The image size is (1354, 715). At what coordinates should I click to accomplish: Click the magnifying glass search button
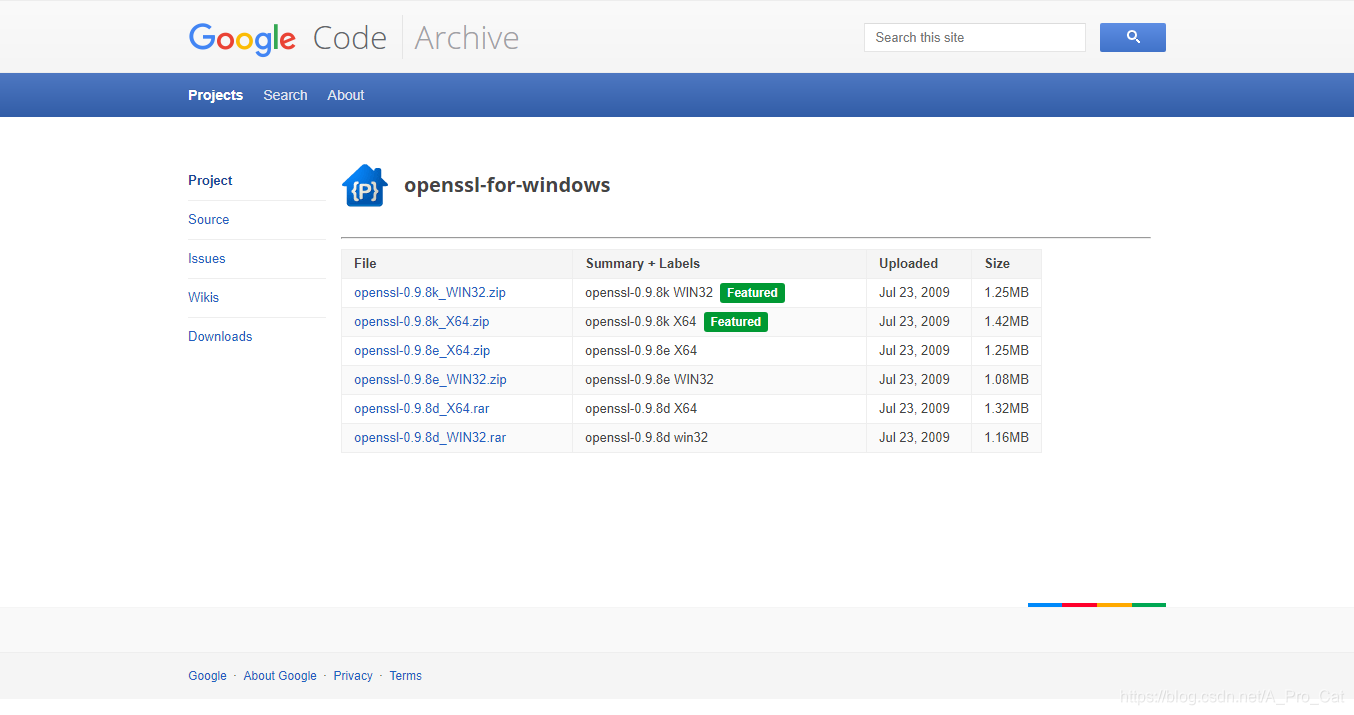[x=1133, y=38]
